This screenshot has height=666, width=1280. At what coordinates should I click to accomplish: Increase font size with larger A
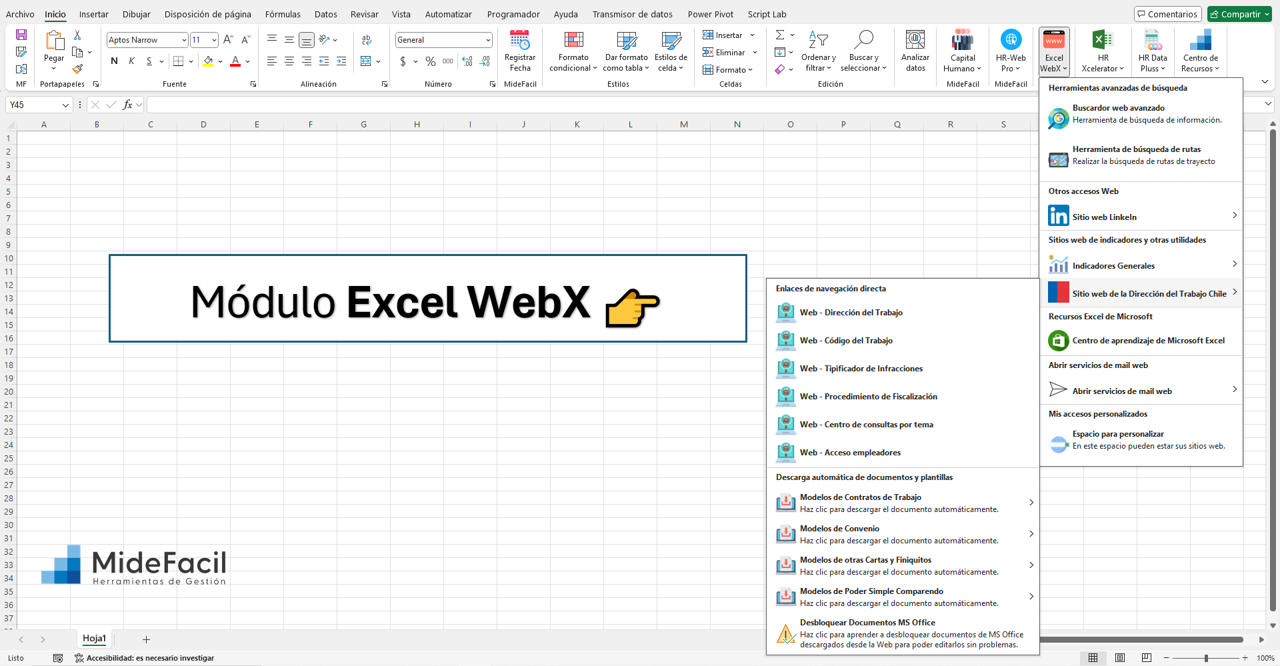(x=228, y=40)
